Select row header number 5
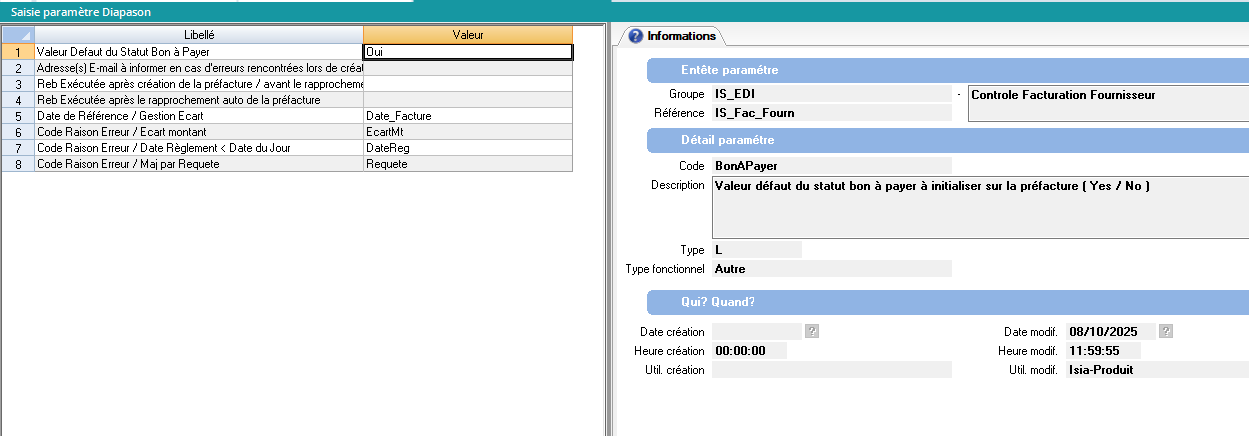Viewport: 1249px width, 436px height. [x=18, y=116]
